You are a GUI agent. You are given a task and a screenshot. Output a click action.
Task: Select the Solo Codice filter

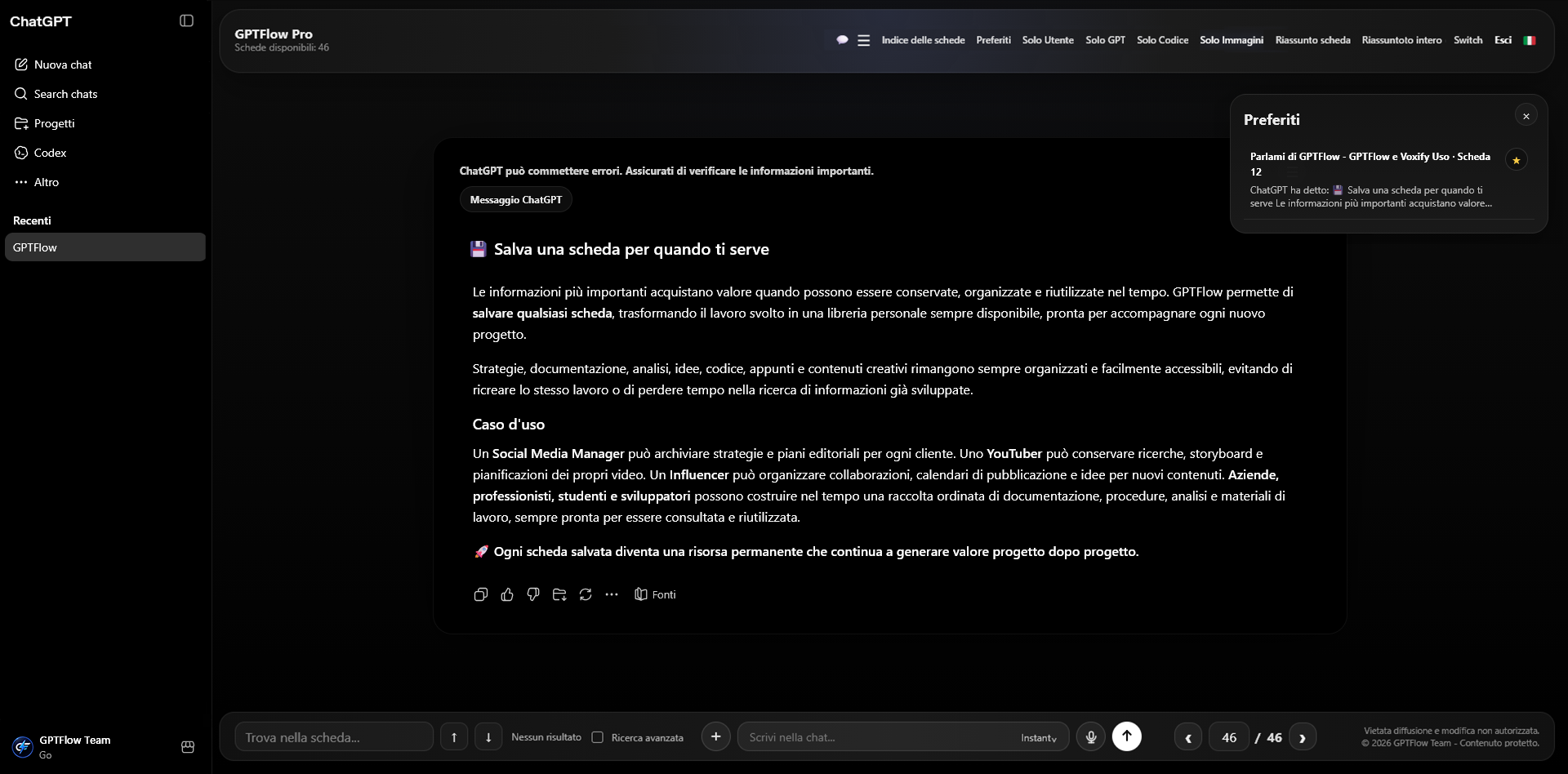pyautogui.click(x=1162, y=40)
